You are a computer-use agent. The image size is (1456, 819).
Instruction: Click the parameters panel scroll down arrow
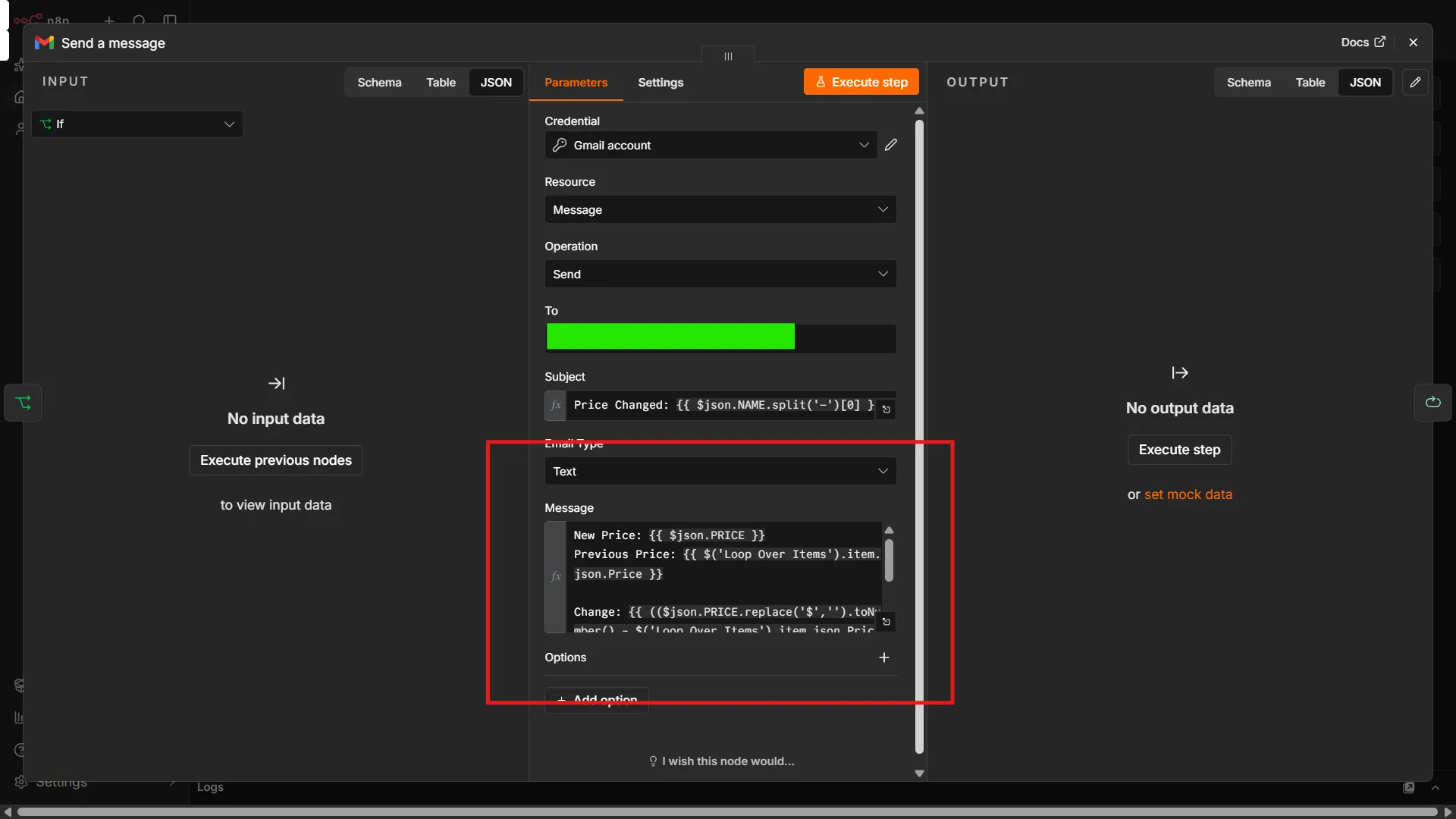coord(919,773)
